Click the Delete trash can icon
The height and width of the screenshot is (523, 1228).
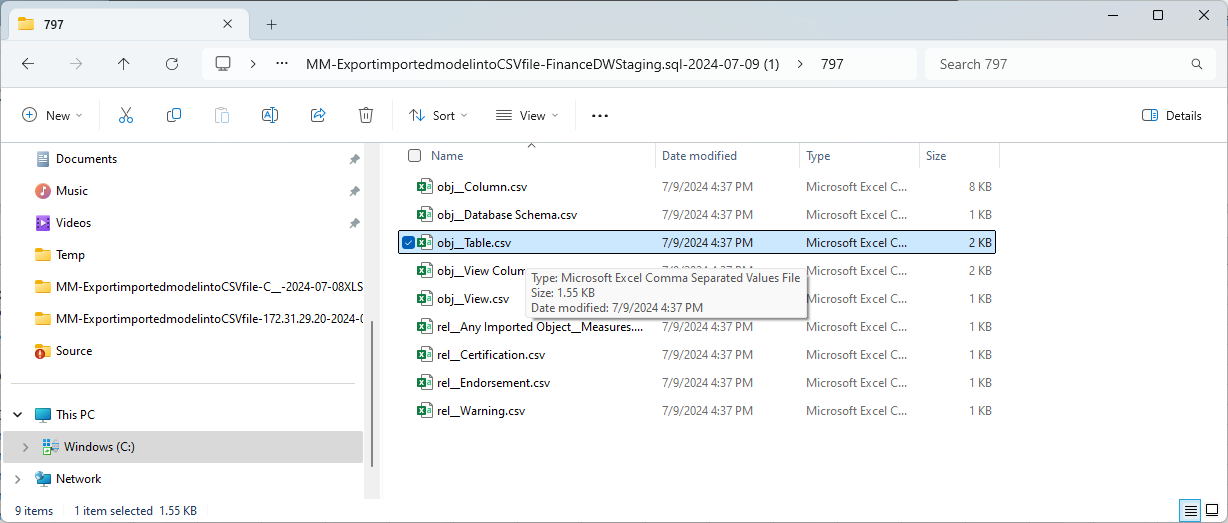click(366, 115)
